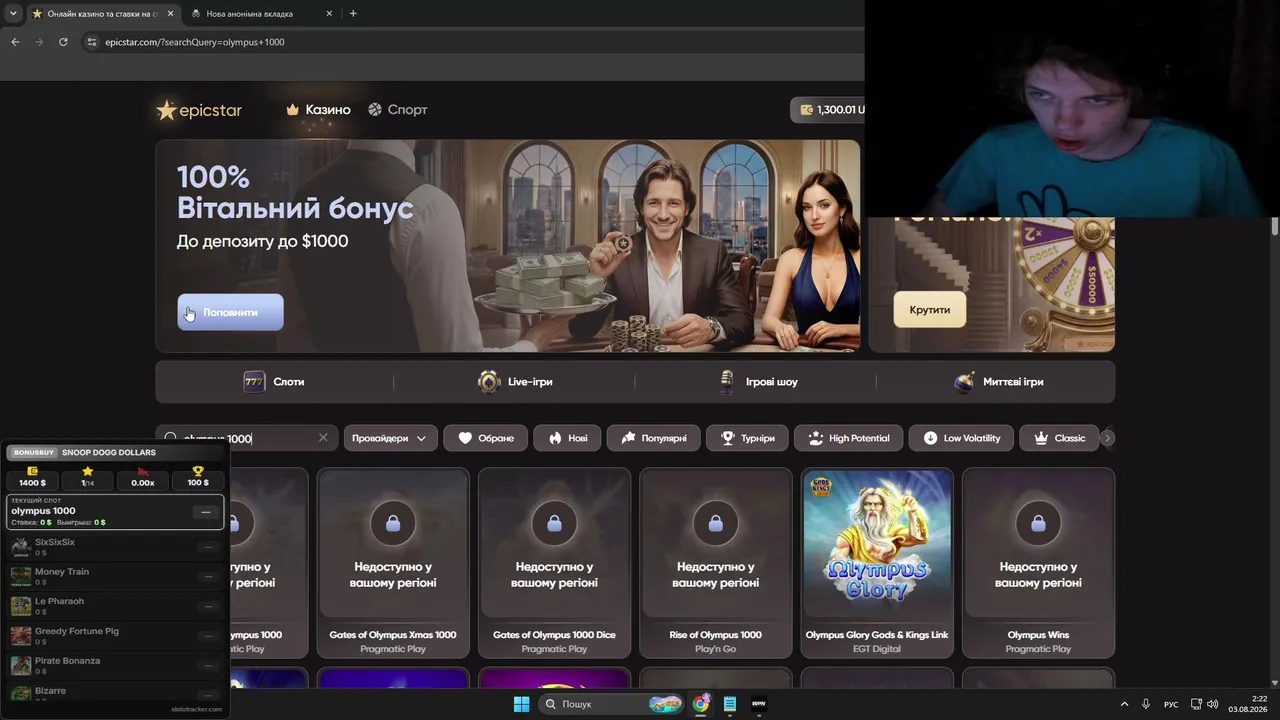
Task: Click the minus button for Money Train
Action: (208, 577)
